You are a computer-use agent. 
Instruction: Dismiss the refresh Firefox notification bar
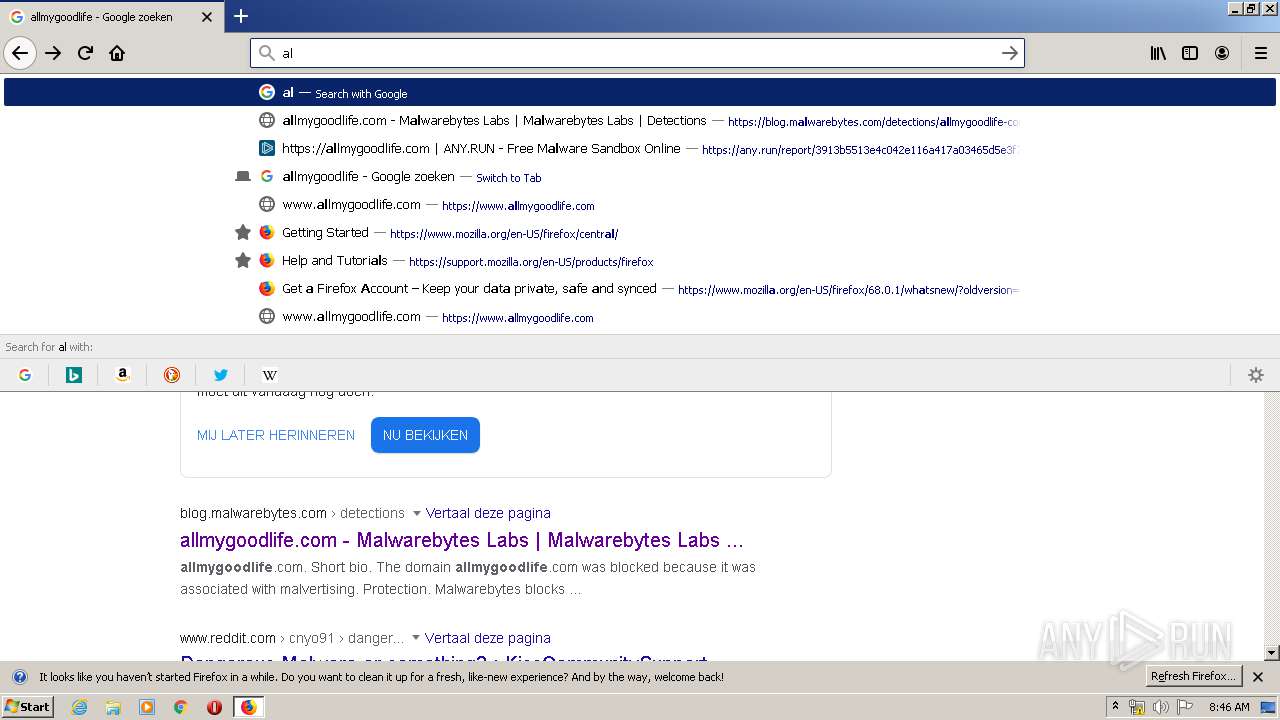click(x=1258, y=677)
